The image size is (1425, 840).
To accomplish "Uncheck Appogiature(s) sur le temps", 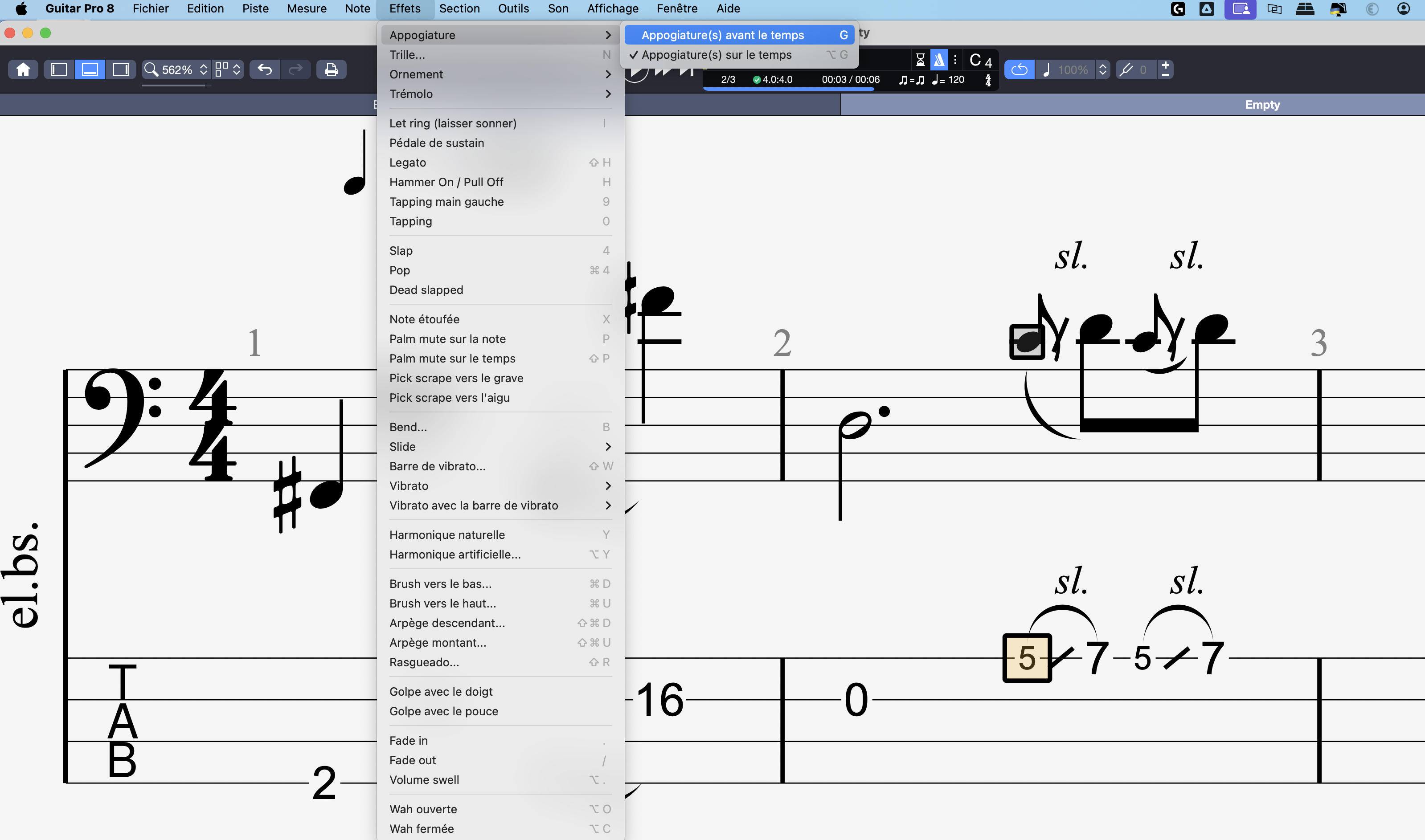I will pos(739,55).
